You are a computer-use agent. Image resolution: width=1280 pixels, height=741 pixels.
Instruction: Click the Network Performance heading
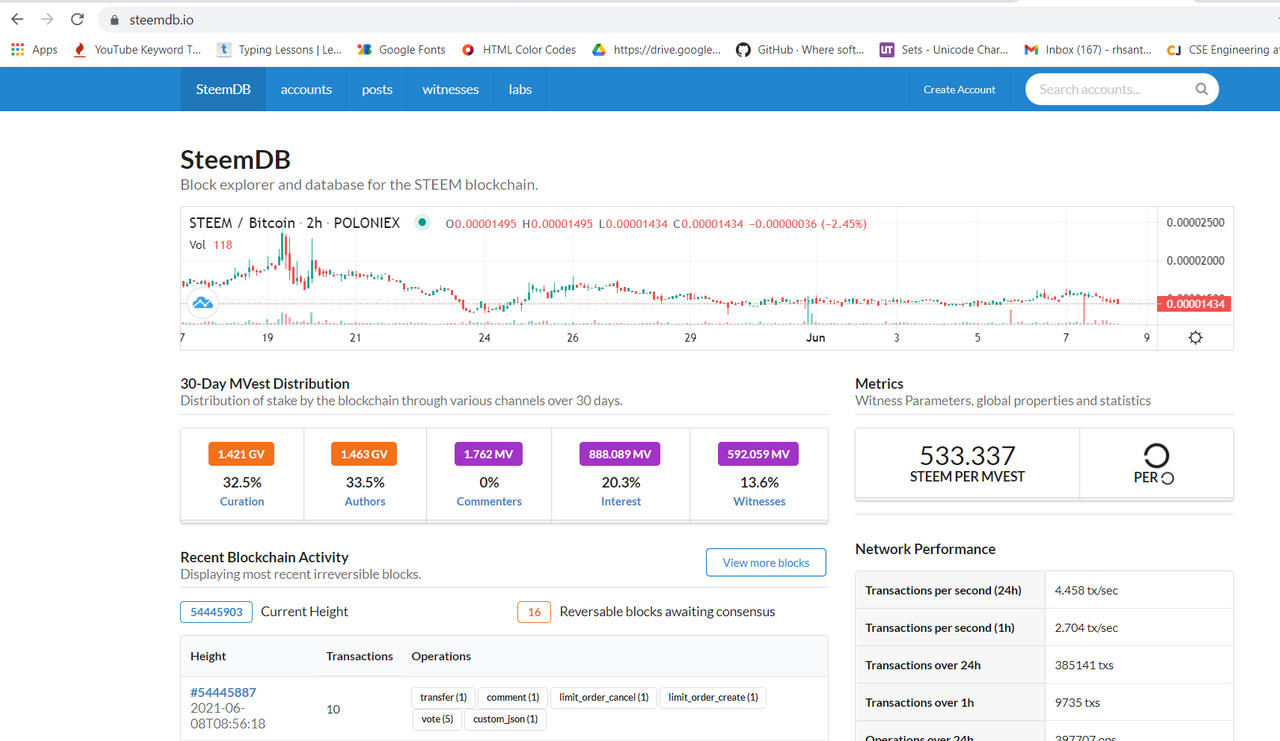(x=925, y=549)
